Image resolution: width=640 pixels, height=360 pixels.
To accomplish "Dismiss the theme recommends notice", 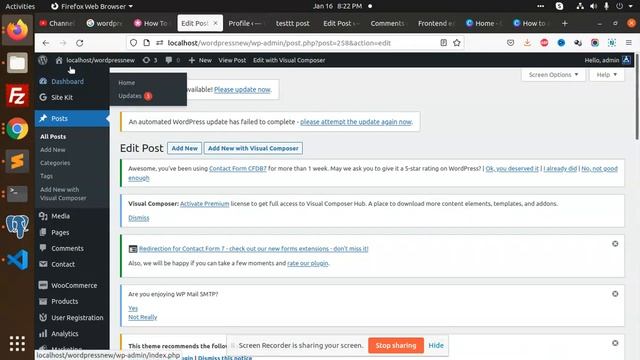I will click(615, 343).
